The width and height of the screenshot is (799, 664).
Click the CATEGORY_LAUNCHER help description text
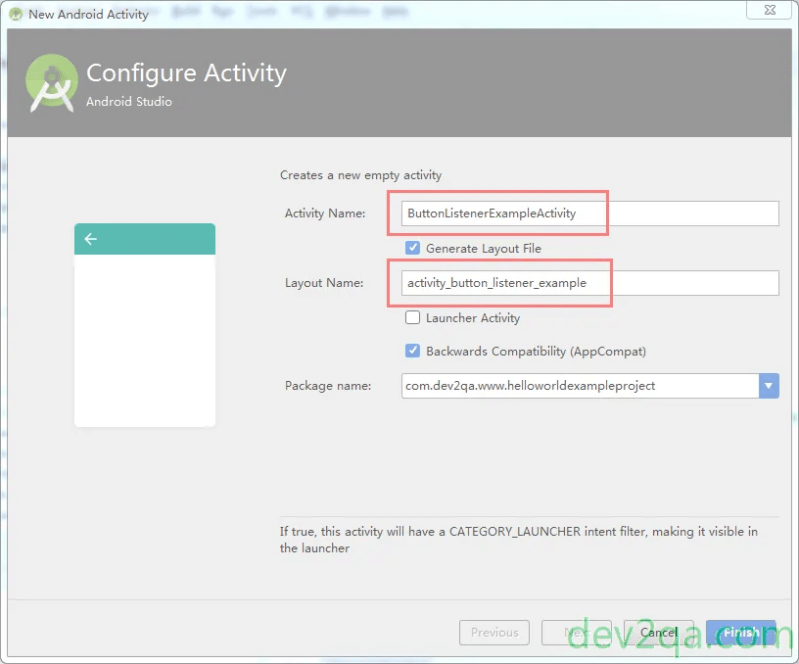pyautogui.click(x=518, y=540)
